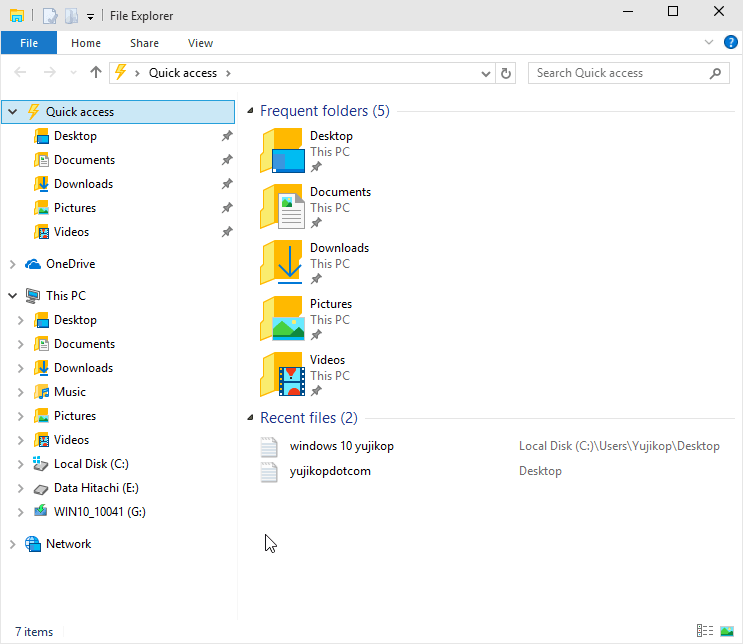Image resolution: width=743 pixels, height=644 pixels.
Task: Select the yujikopdotcom recent file
Action: [330, 472]
